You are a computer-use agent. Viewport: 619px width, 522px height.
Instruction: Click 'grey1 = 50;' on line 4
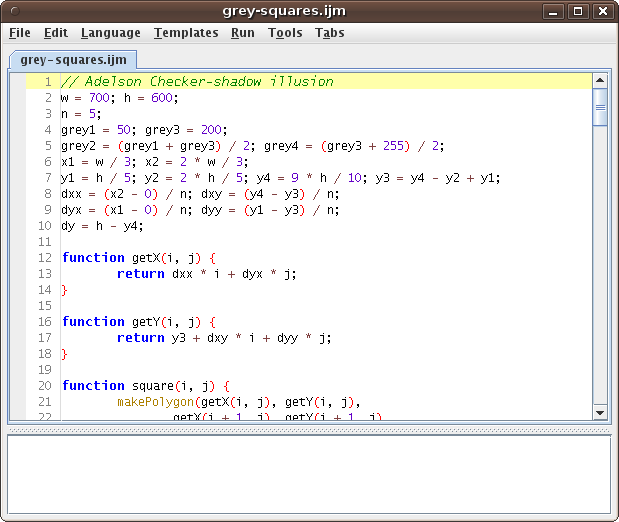(x=99, y=130)
